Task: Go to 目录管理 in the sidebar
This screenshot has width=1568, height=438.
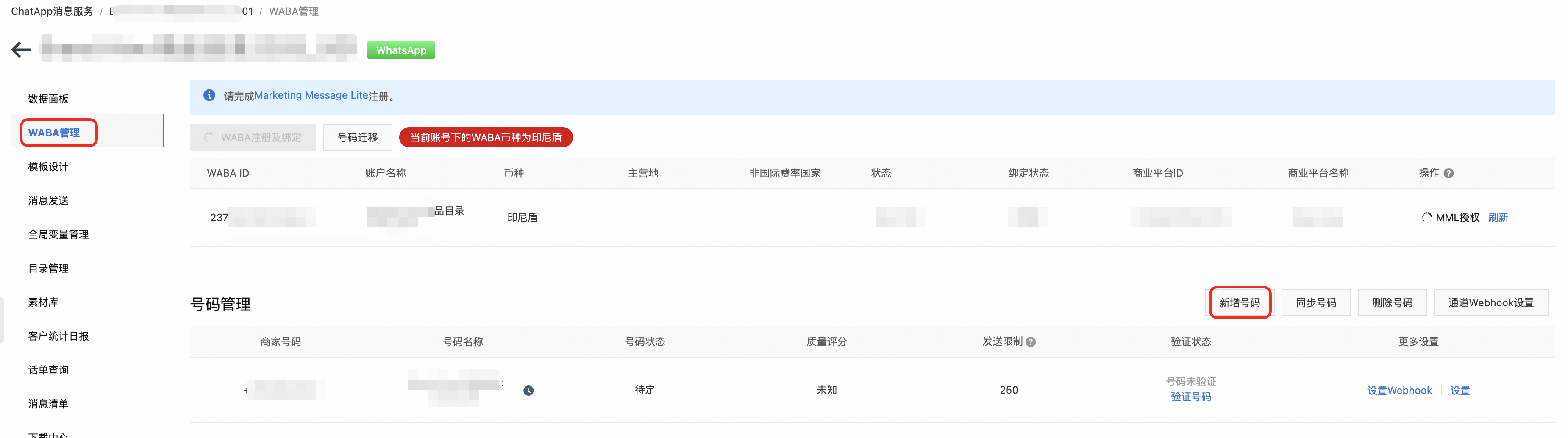Action: pyautogui.click(x=48, y=268)
